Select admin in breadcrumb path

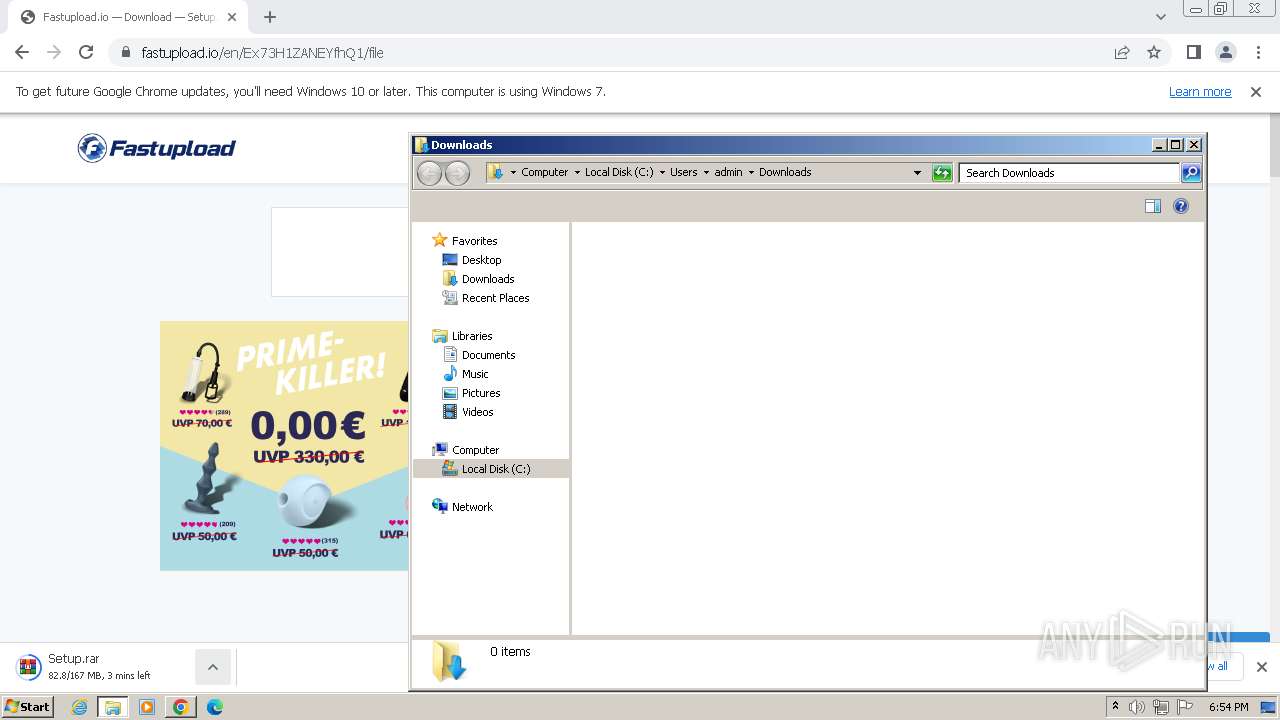(728, 172)
